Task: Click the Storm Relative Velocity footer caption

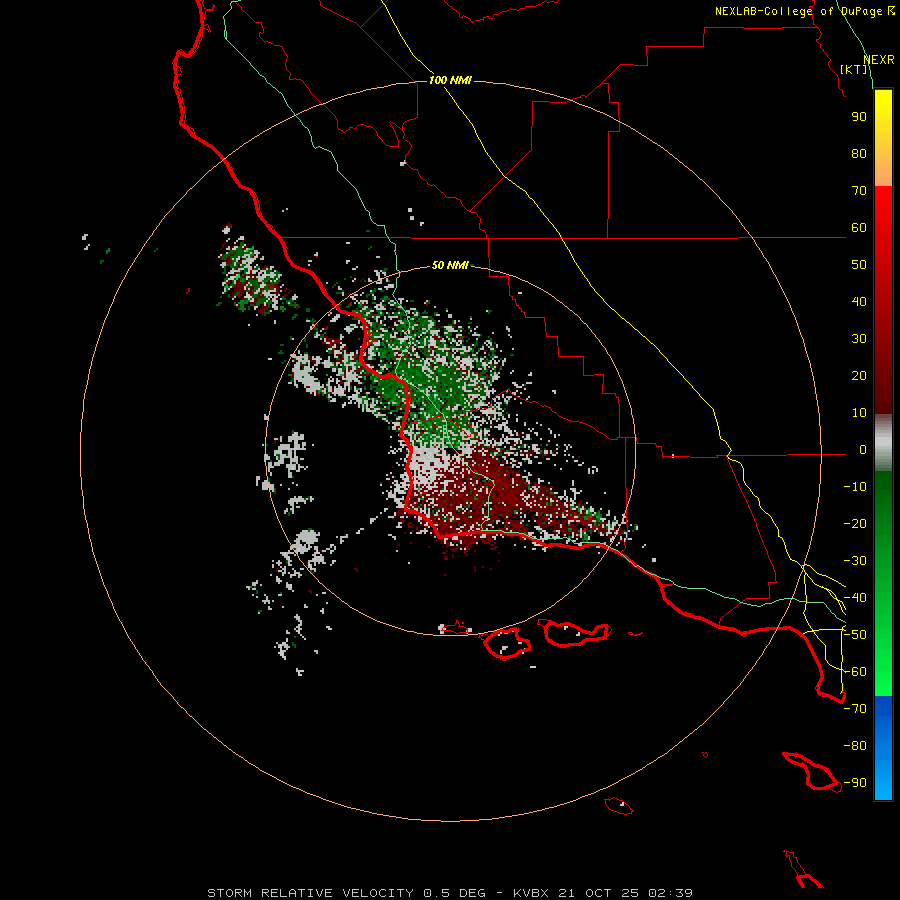Action: 449,893
